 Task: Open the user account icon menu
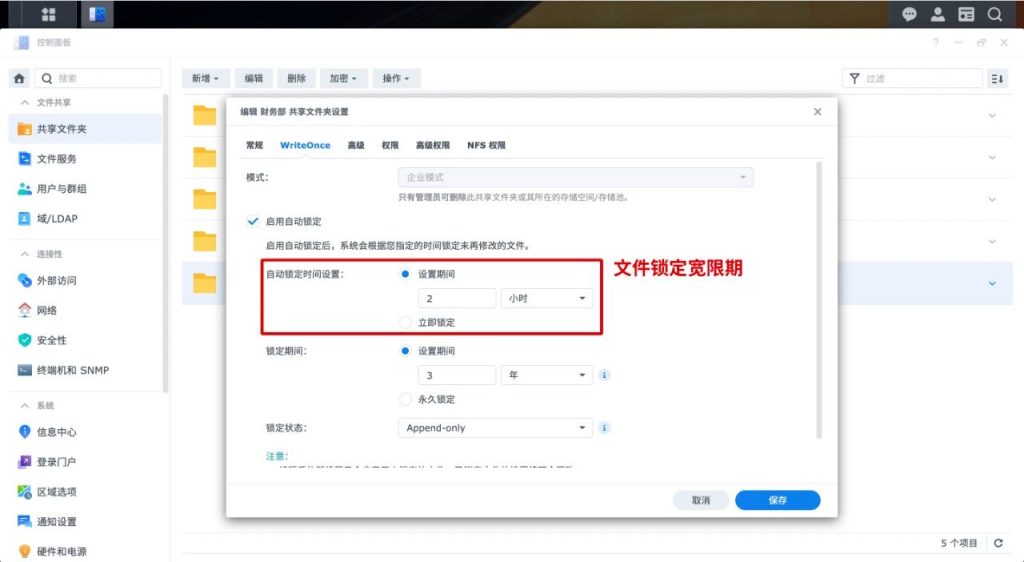pos(938,14)
